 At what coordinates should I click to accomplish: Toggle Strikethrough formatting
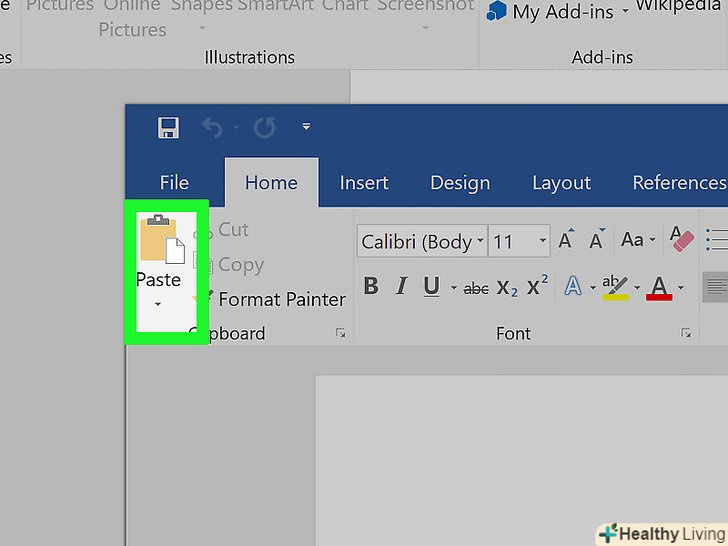(476, 288)
